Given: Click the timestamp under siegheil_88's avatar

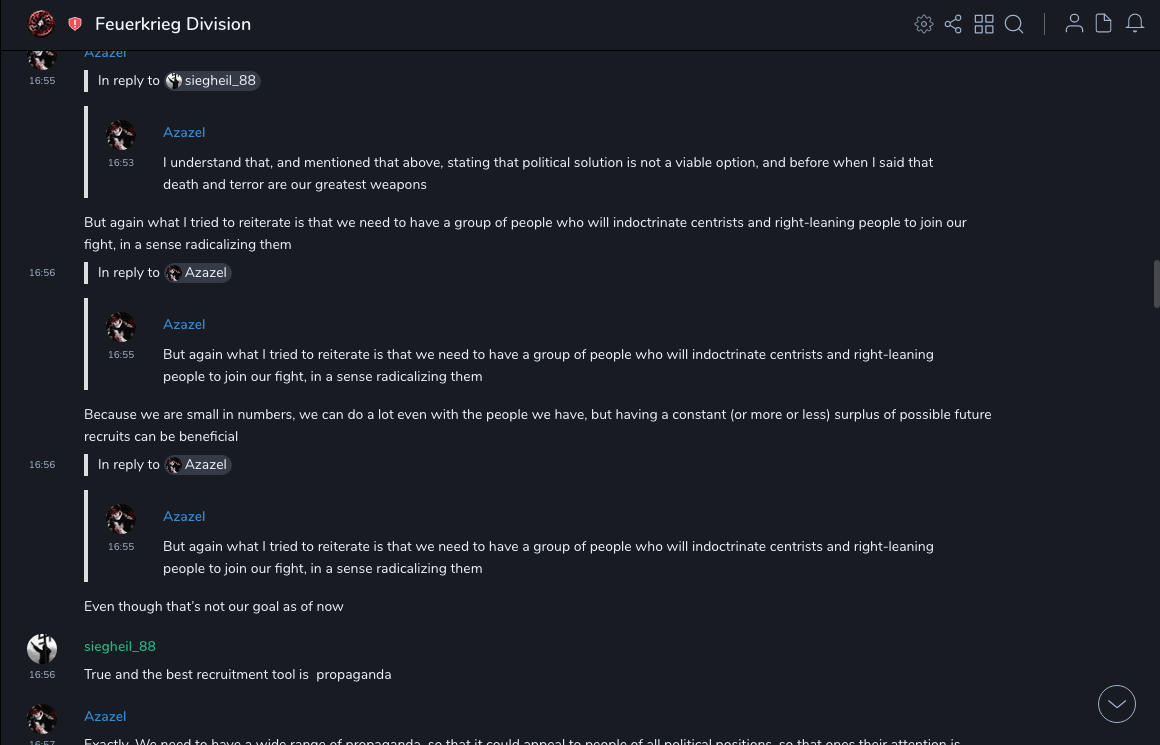Looking at the screenshot, I should [42, 675].
